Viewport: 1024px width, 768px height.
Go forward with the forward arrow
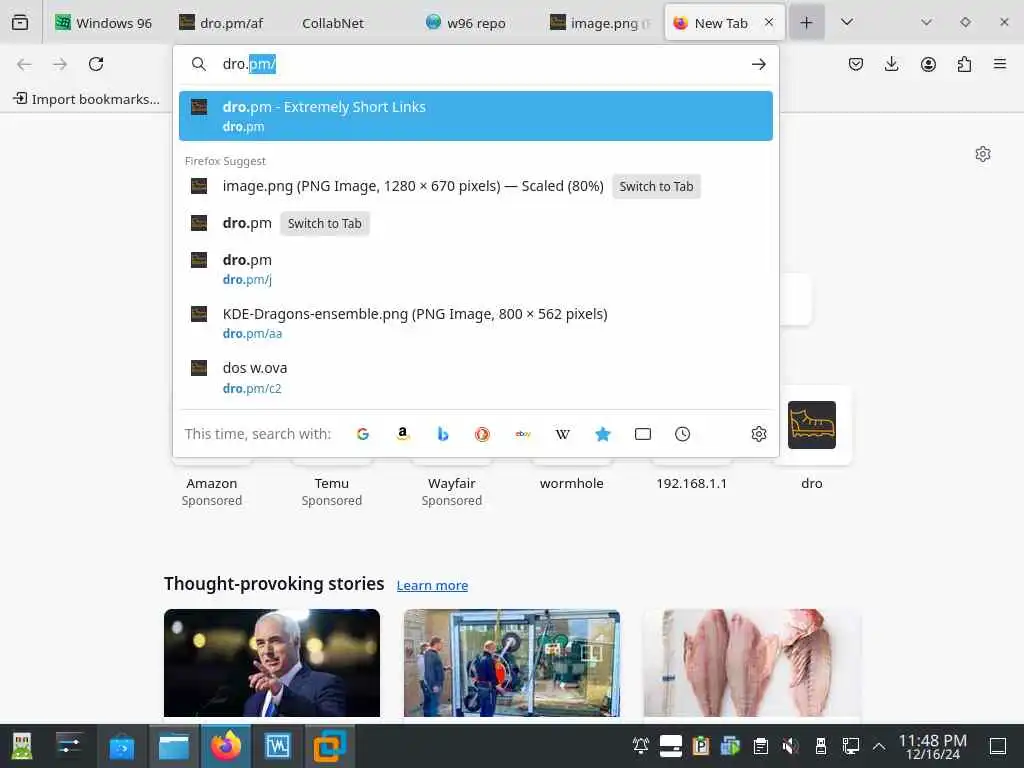pyautogui.click(x=60, y=64)
